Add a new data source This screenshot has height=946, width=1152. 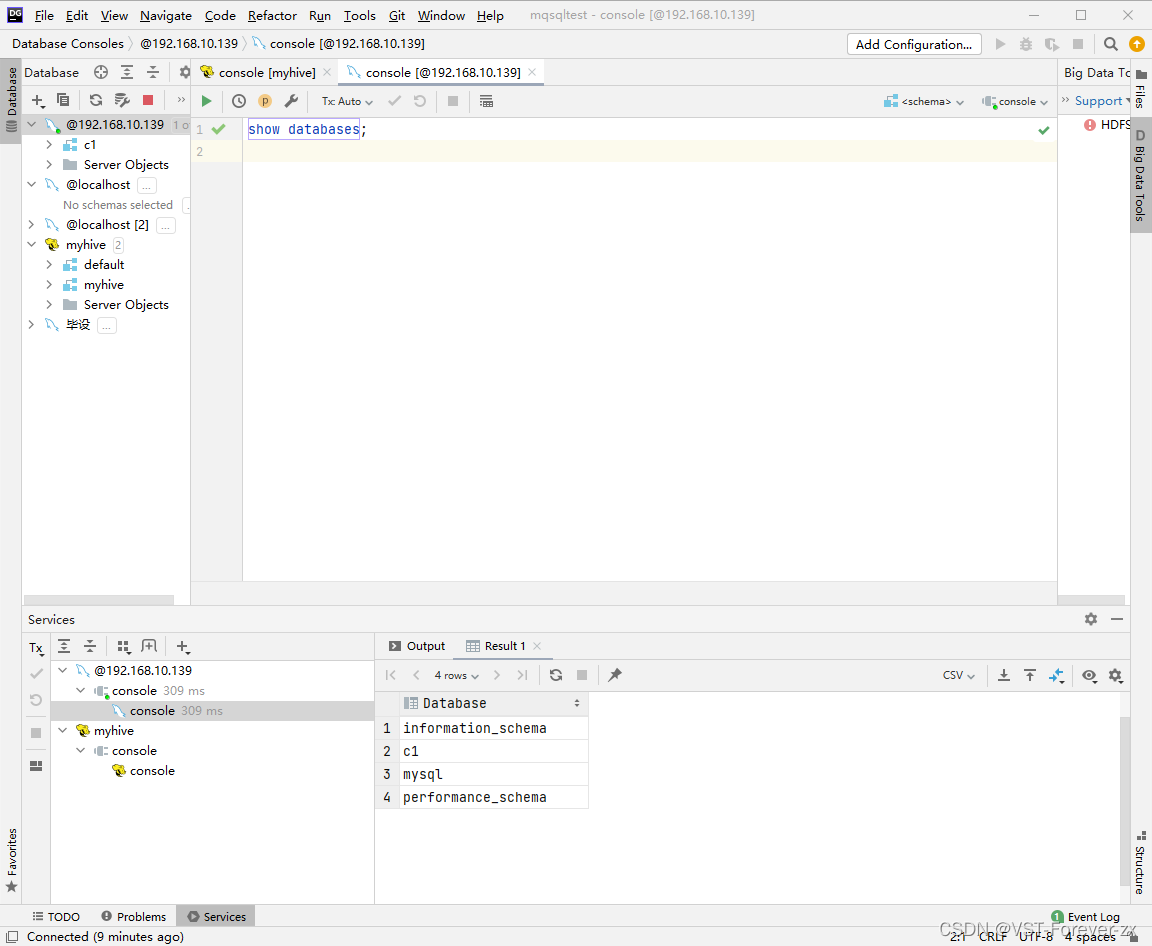tap(37, 100)
